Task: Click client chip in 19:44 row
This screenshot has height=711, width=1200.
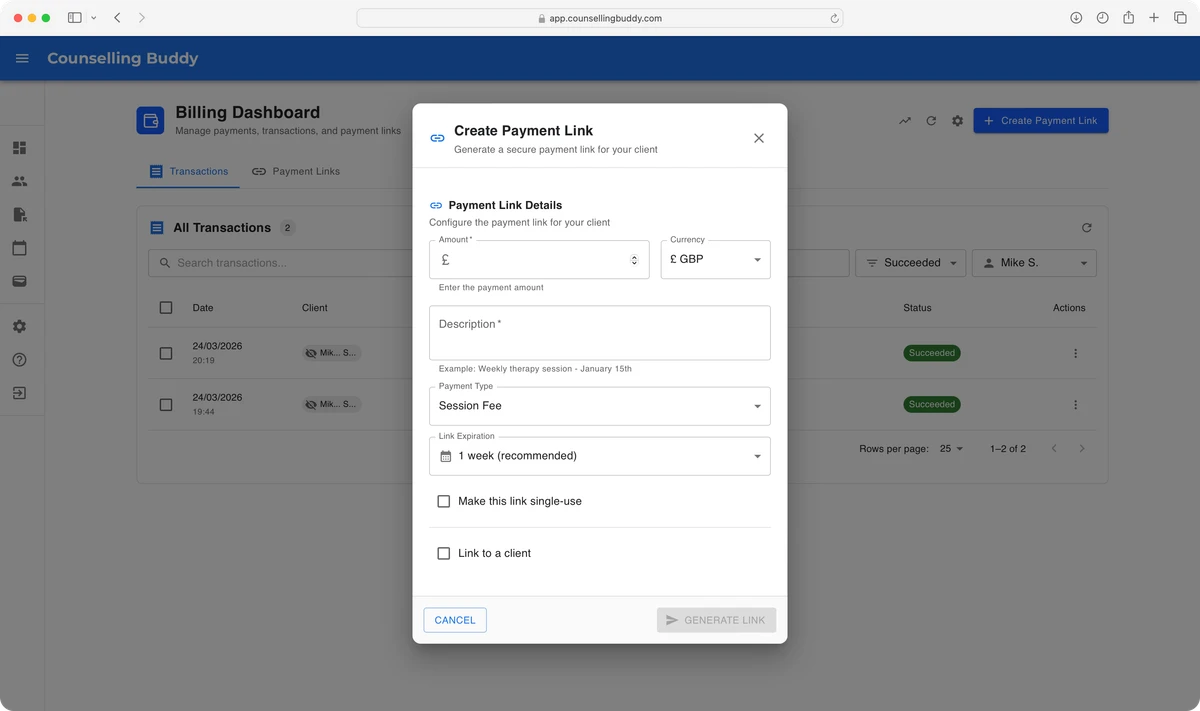Action: 332,405
